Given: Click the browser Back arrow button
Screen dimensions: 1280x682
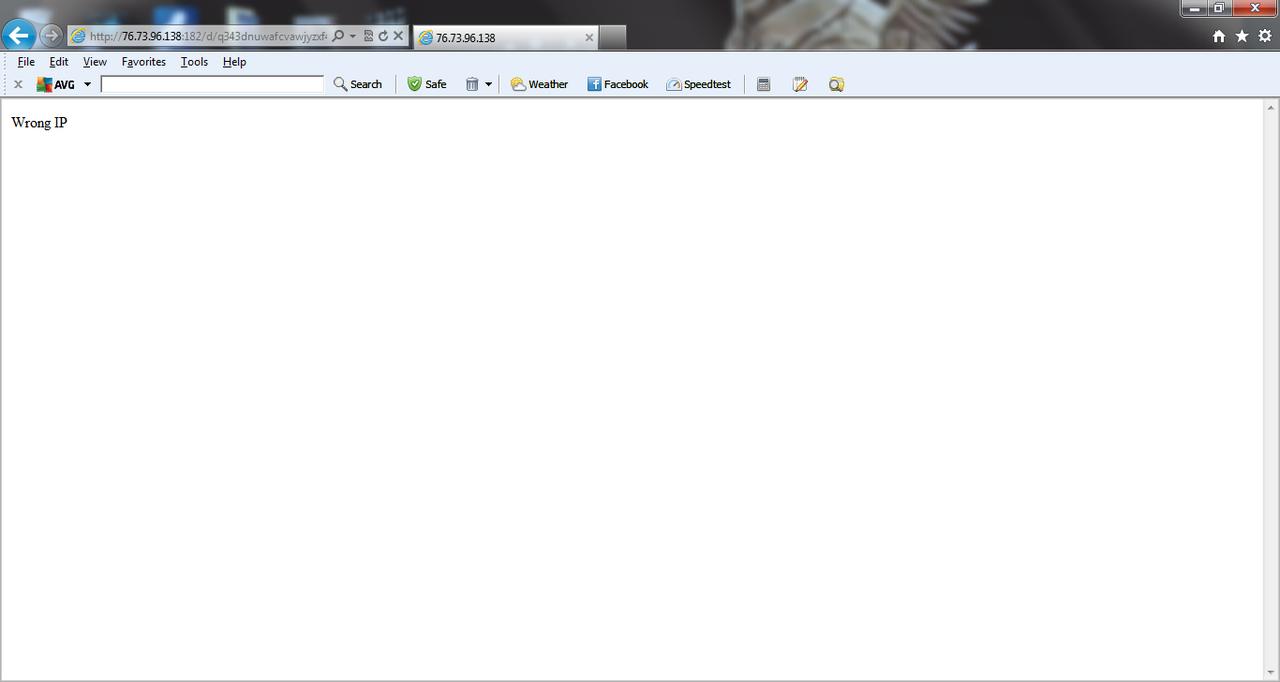Looking at the screenshot, I should (18, 36).
